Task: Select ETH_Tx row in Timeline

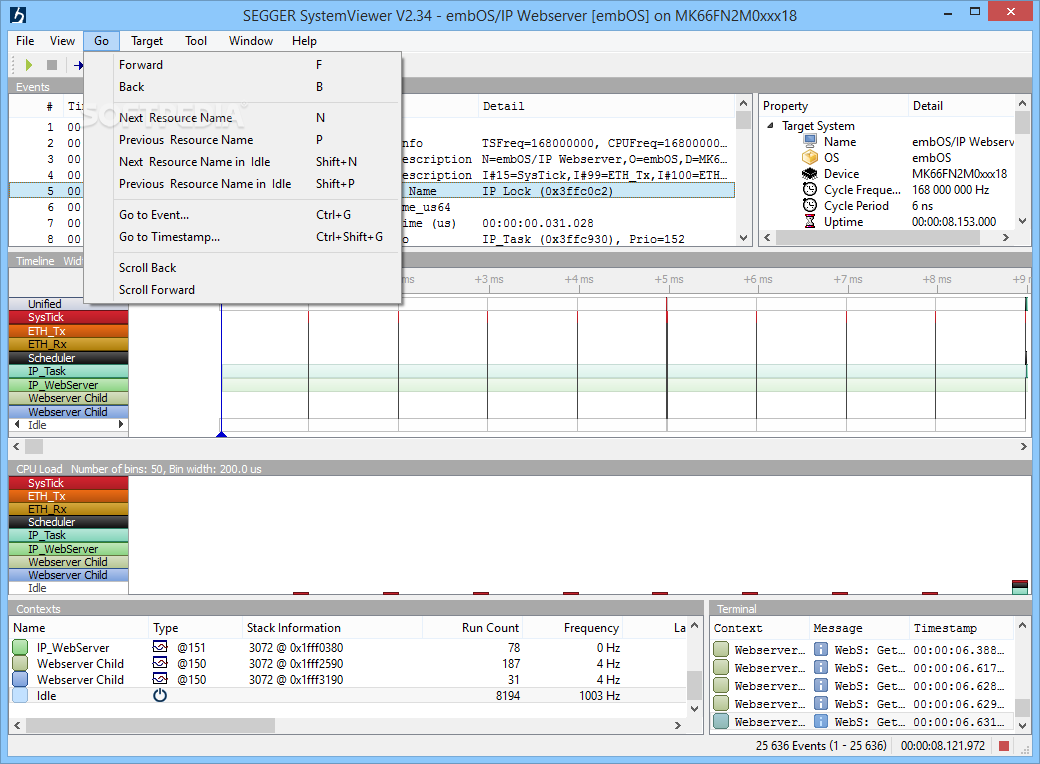Action: coord(68,331)
